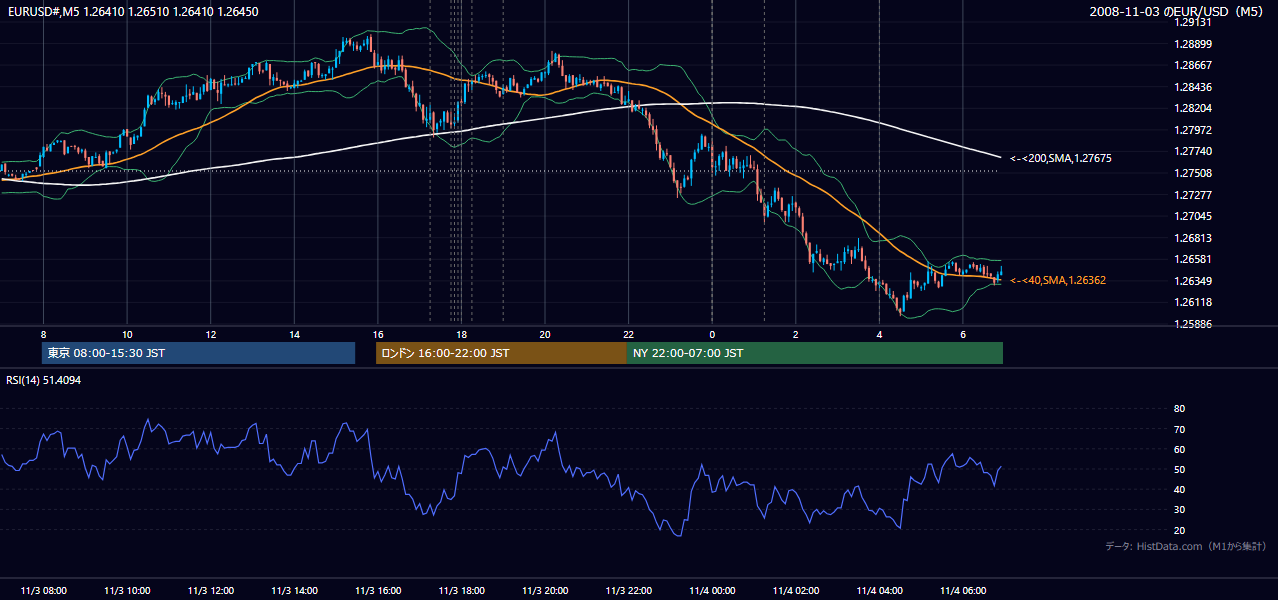Click price axis label 1.26118
Image resolution: width=1278 pixels, height=600 pixels.
click(1192, 302)
